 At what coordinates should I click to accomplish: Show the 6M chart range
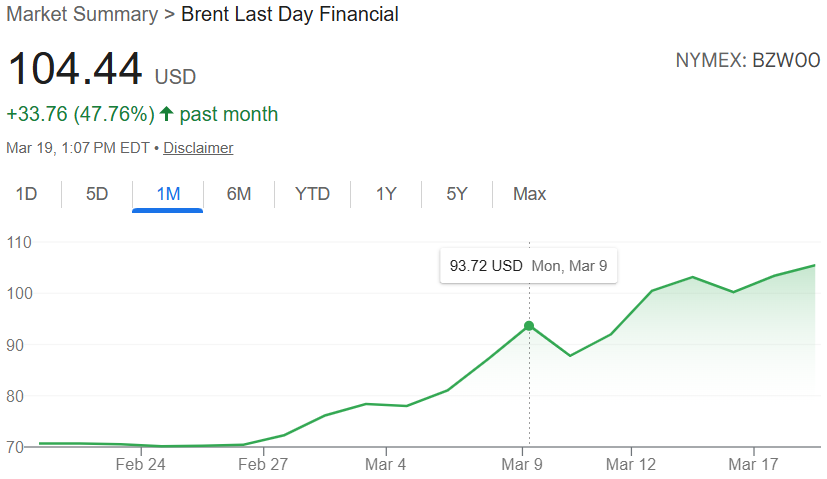coord(239,194)
